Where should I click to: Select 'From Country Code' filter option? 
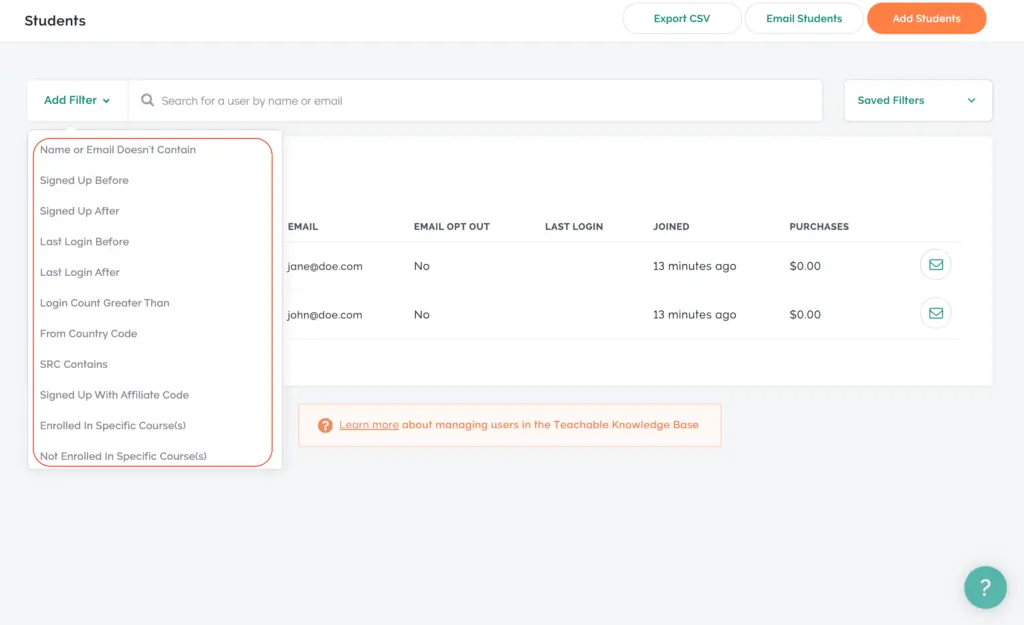click(x=89, y=334)
